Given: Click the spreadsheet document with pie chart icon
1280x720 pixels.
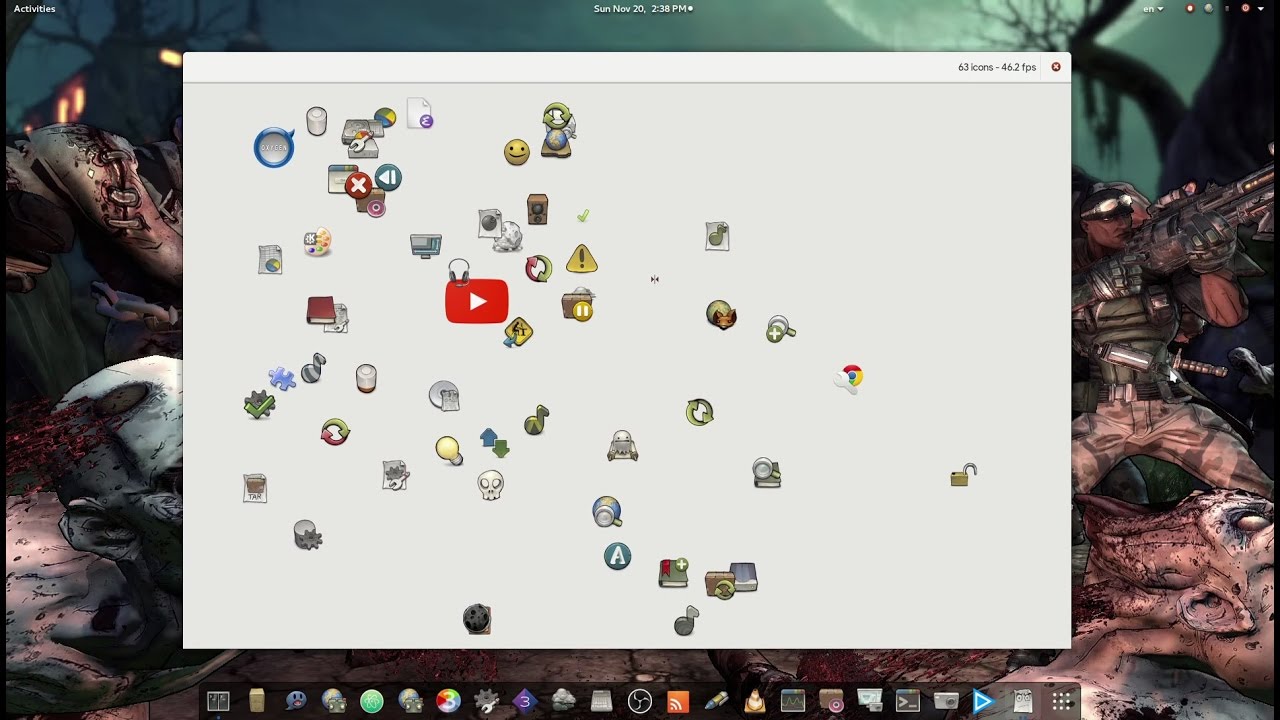Looking at the screenshot, I should 270,259.
